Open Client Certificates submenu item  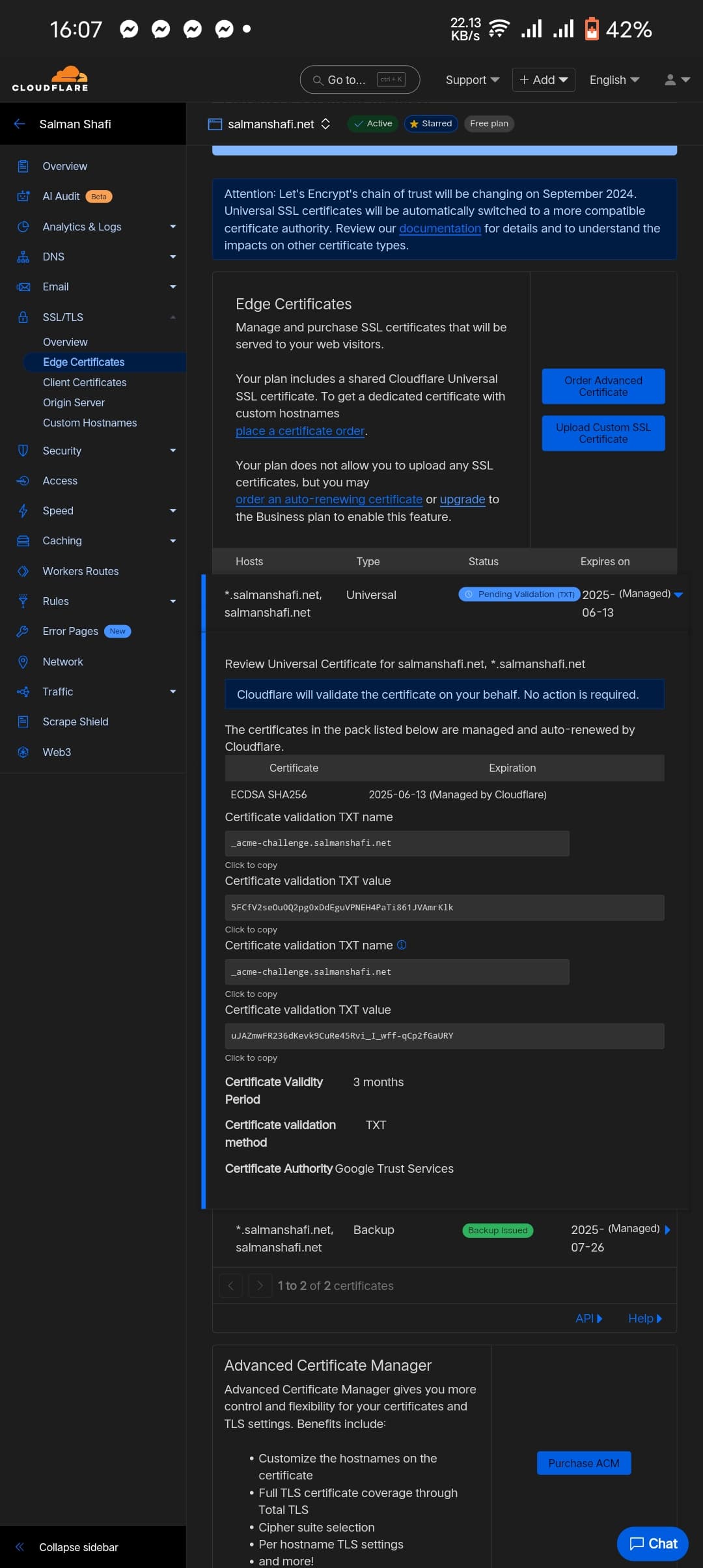coord(85,382)
